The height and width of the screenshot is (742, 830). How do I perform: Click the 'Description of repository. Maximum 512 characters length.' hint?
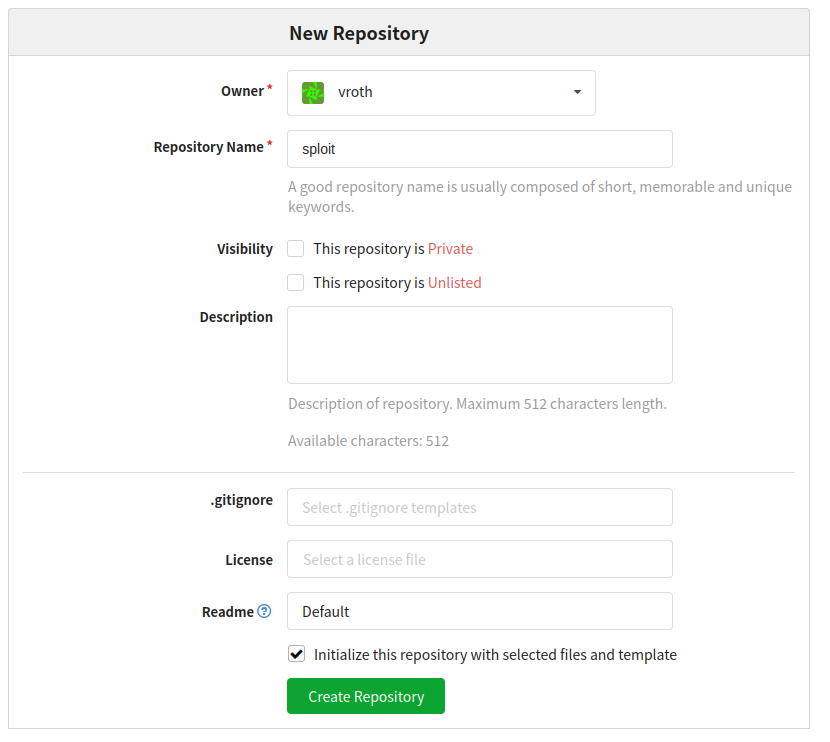477,404
